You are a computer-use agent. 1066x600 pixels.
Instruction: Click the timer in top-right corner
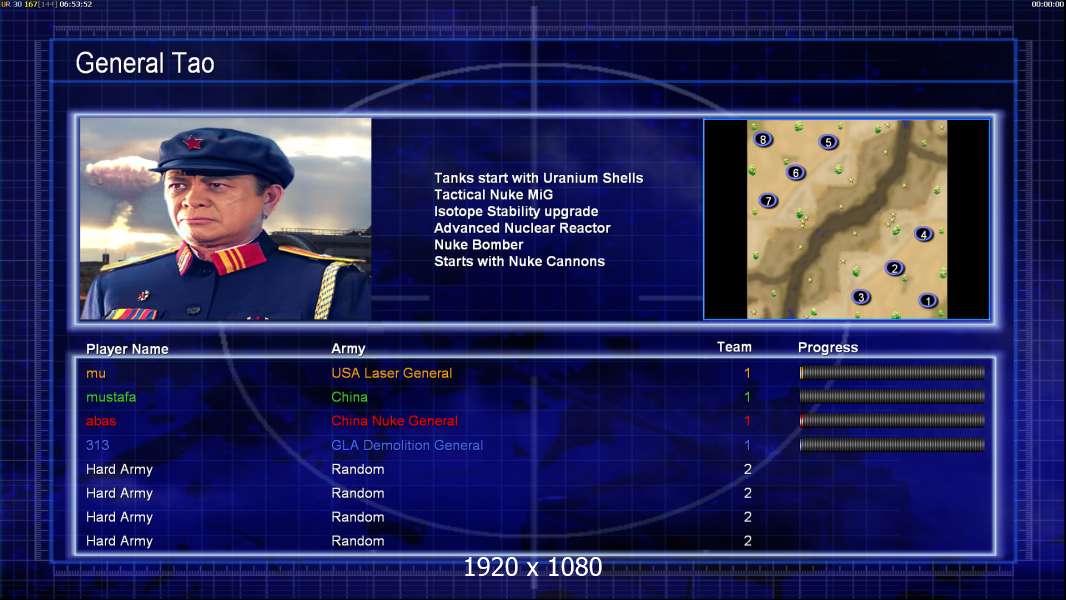pyautogui.click(x=1048, y=4)
